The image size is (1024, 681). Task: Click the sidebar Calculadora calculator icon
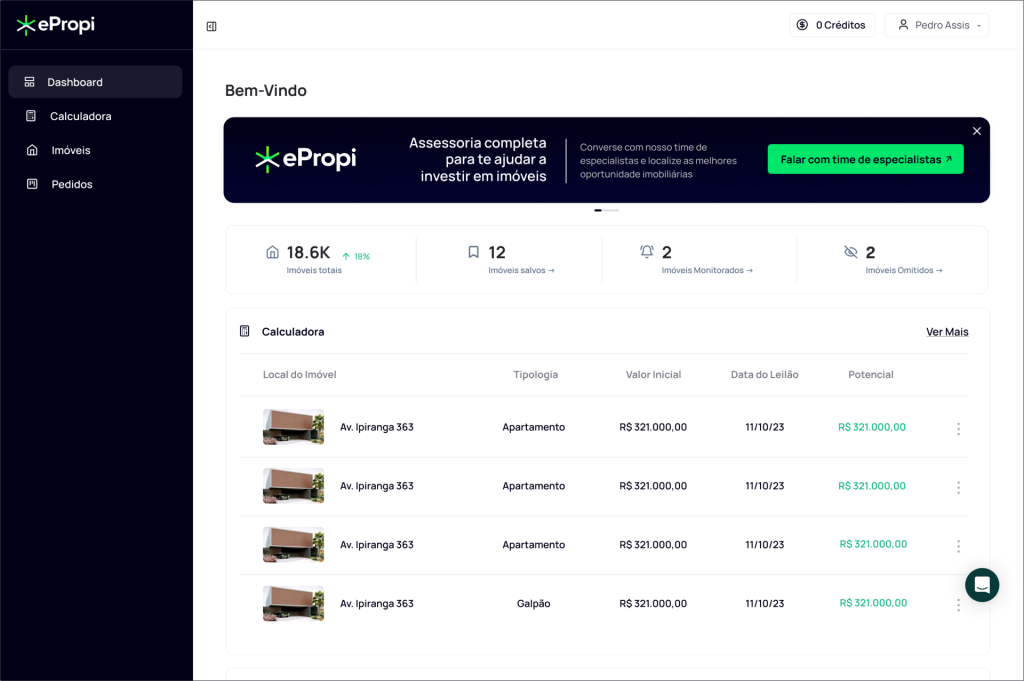click(x=31, y=116)
